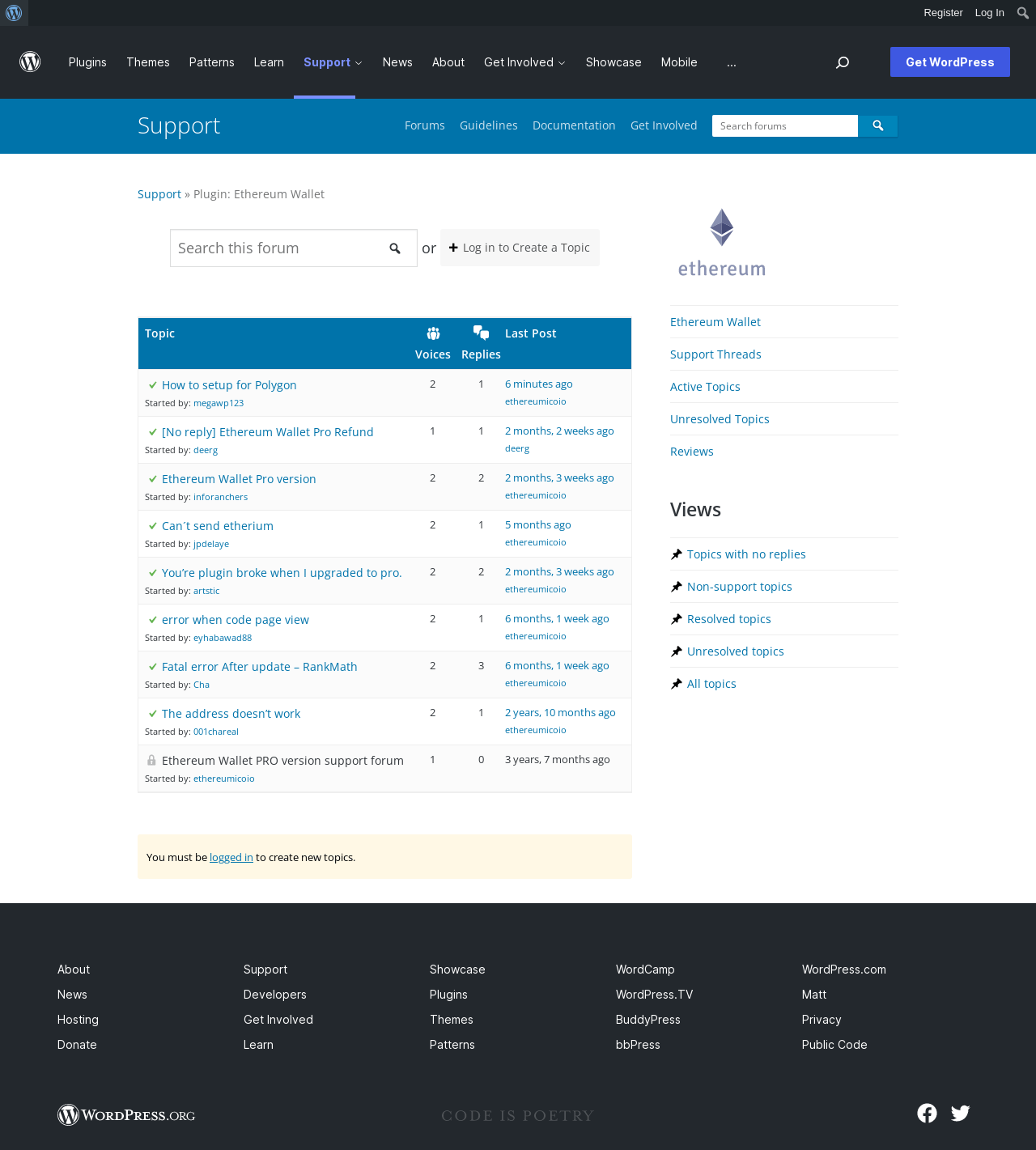Open author artstic profile link
Viewport: 1036px width, 1150px height.
pyautogui.click(x=206, y=591)
